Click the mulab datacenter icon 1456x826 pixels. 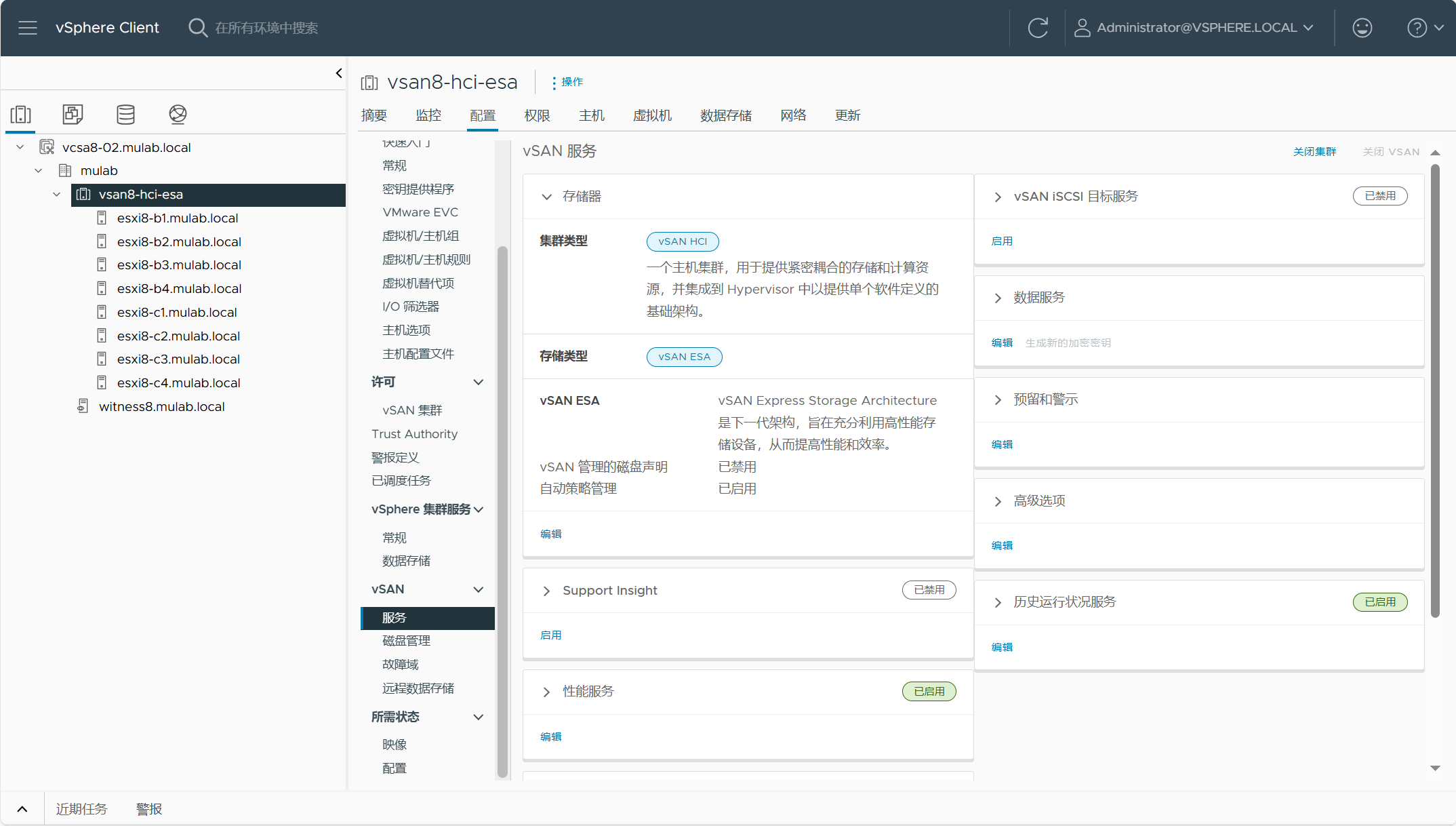65,170
